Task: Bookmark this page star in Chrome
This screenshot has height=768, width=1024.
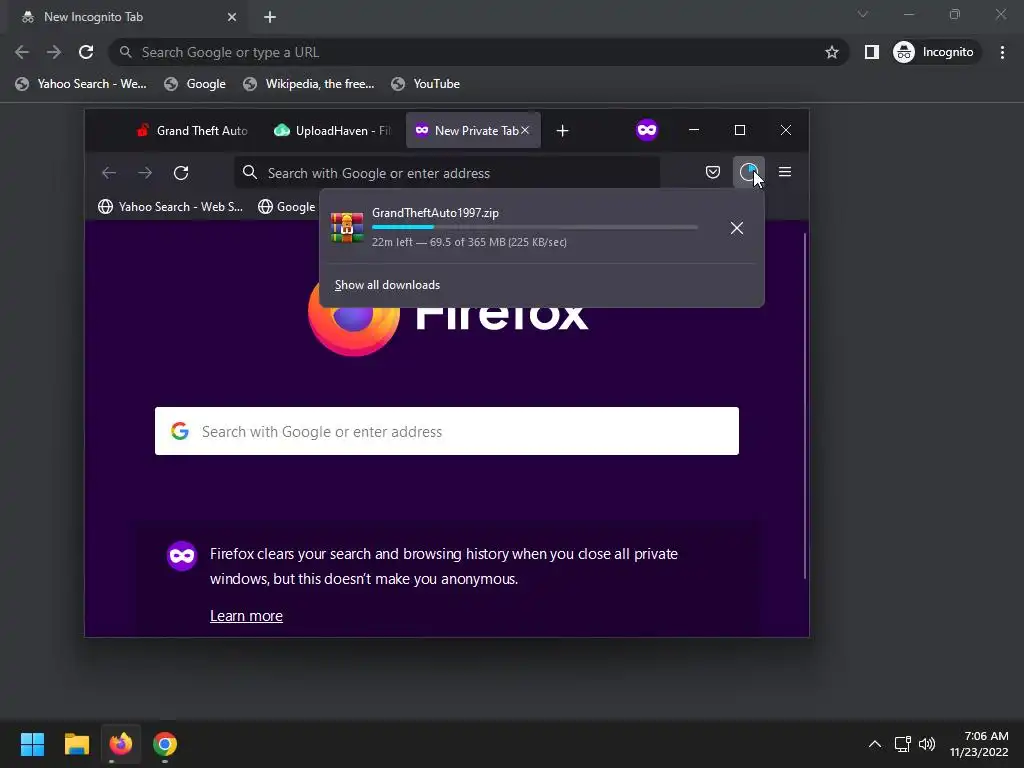Action: click(831, 52)
